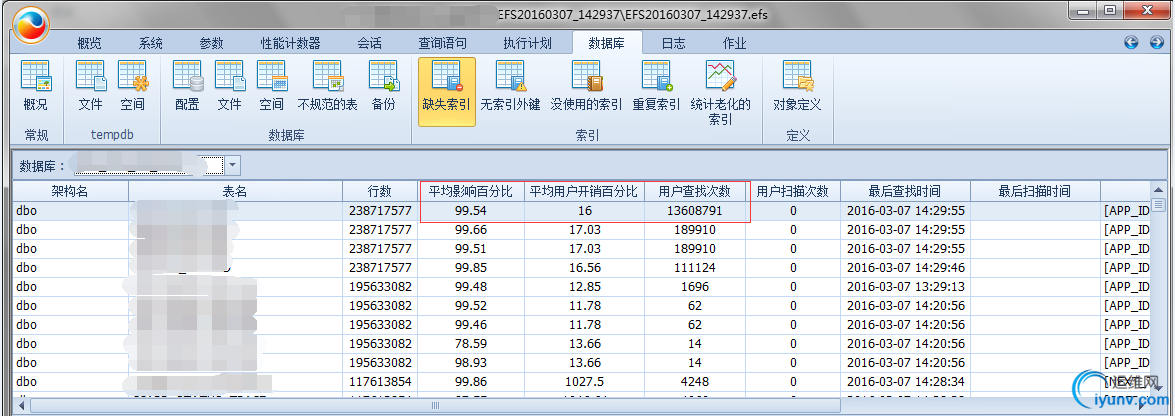Open 无索引外键 report
Screen dimensions: 1175x416
(510, 87)
